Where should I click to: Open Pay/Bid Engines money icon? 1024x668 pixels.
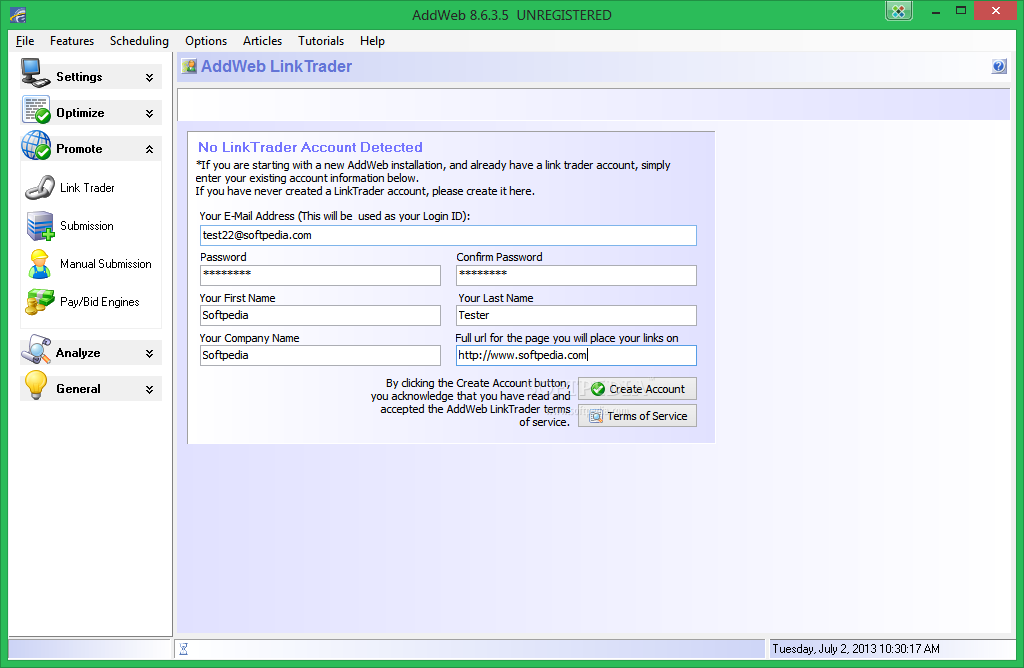tap(40, 302)
